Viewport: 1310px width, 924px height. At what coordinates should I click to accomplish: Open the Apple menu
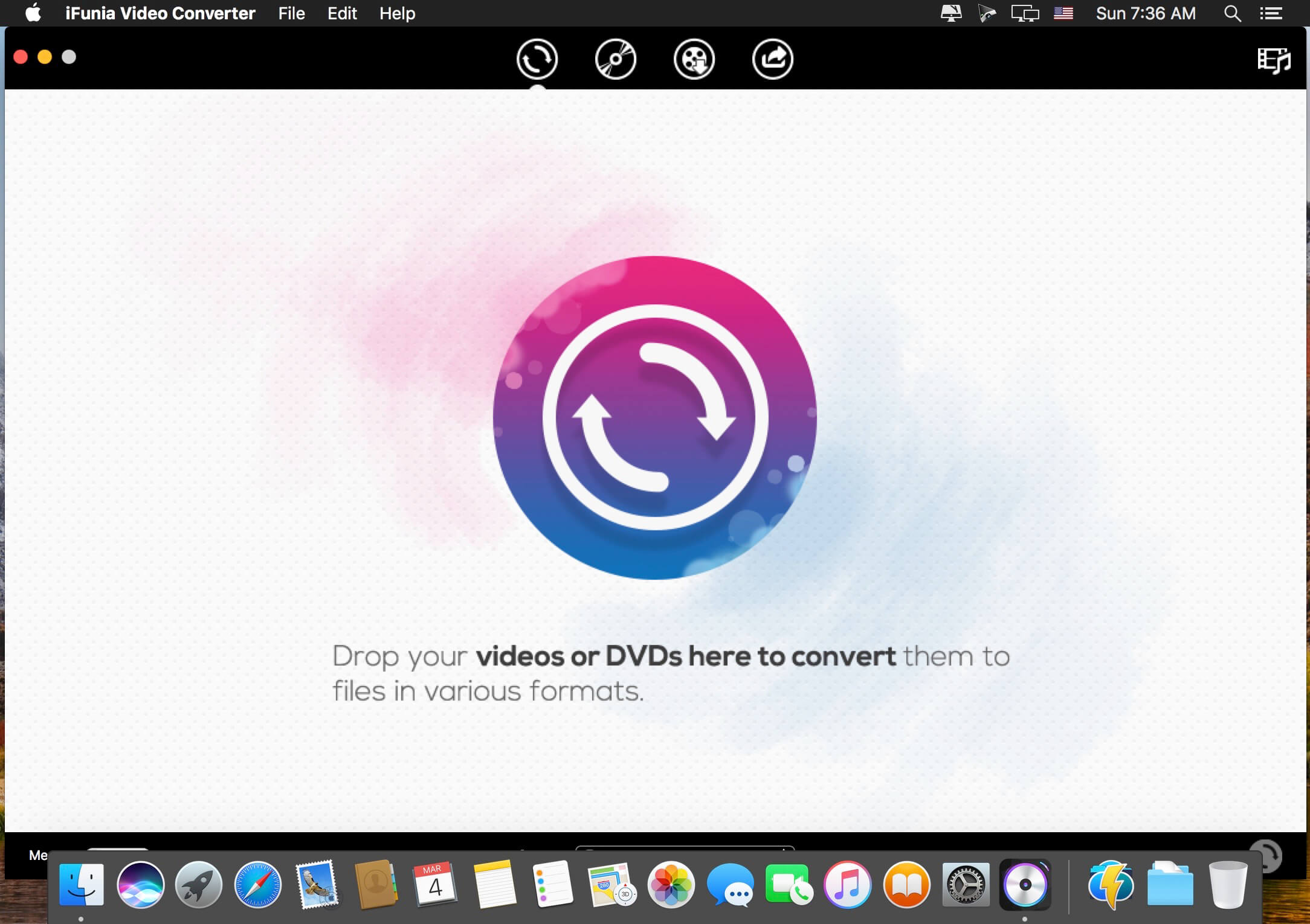[x=34, y=13]
